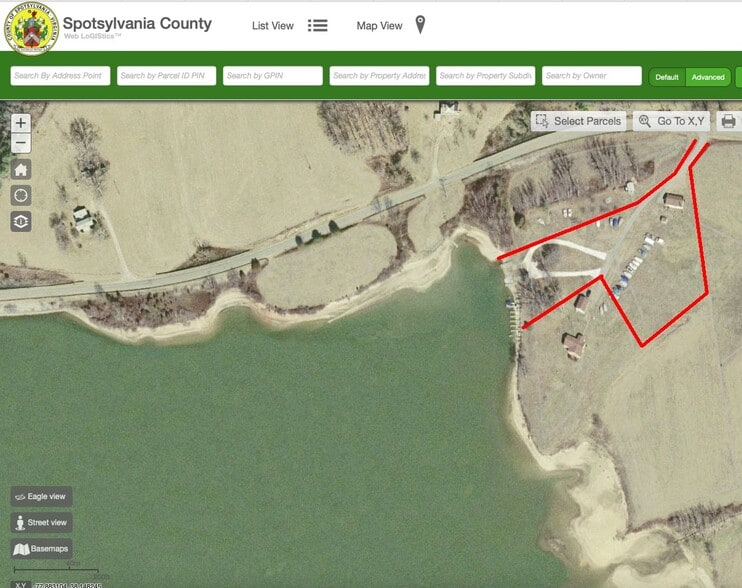Zoom out with the minus button
Screen dimensions: 742x588
point(21,143)
